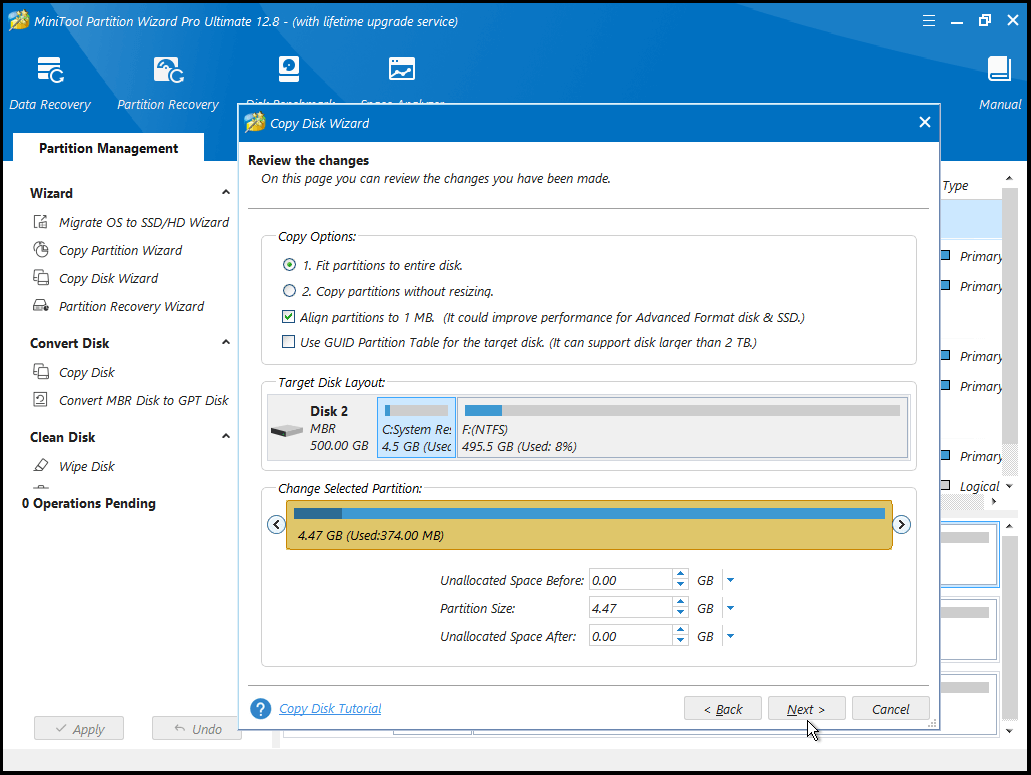Uncheck 'Align partitions to 1 MB'
Image resolution: width=1031 pixels, height=775 pixels.
pos(288,316)
